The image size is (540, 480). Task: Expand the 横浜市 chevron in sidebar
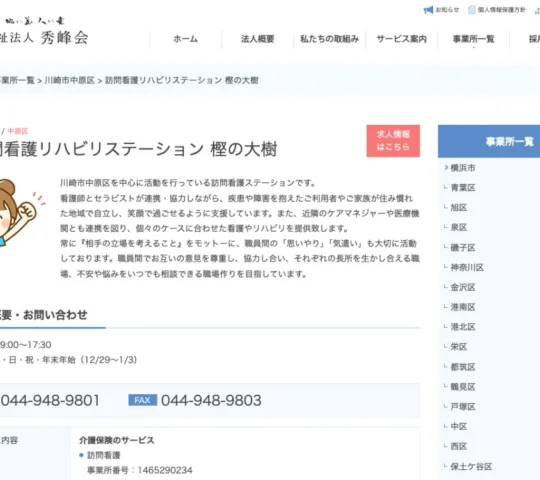[446, 168]
